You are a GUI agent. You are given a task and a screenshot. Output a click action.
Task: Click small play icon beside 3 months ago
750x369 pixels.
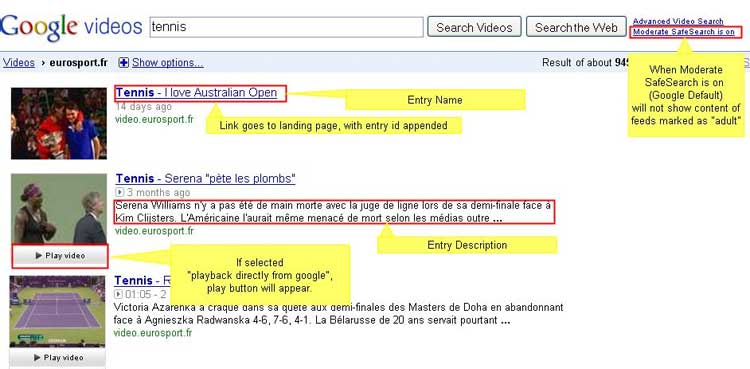[x=120, y=192]
